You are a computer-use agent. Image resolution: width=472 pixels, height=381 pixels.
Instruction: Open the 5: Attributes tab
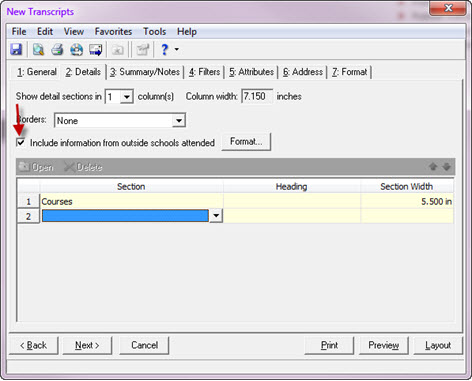tap(251, 72)
